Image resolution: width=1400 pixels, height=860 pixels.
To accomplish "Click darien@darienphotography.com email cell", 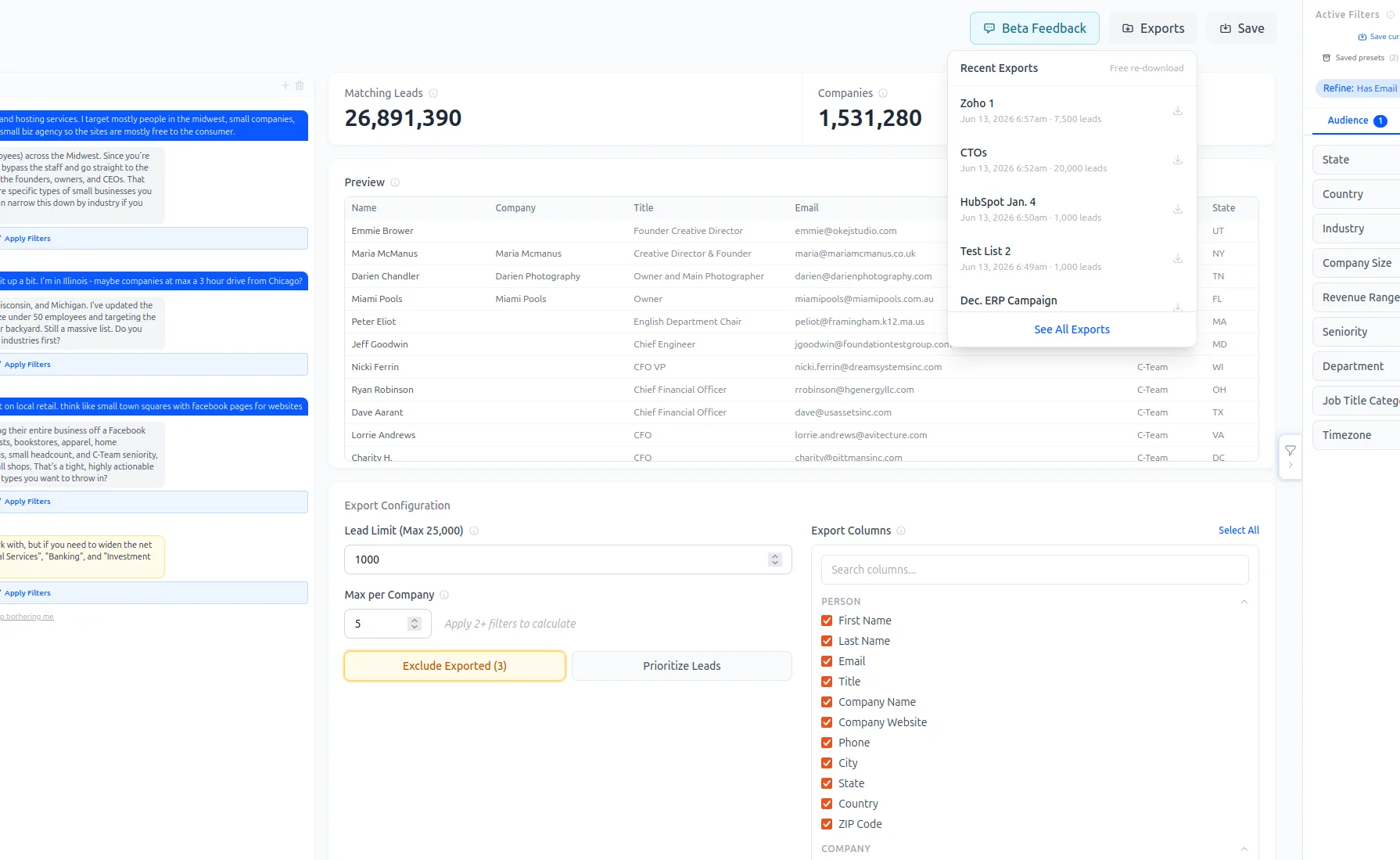I will [863, 276].
